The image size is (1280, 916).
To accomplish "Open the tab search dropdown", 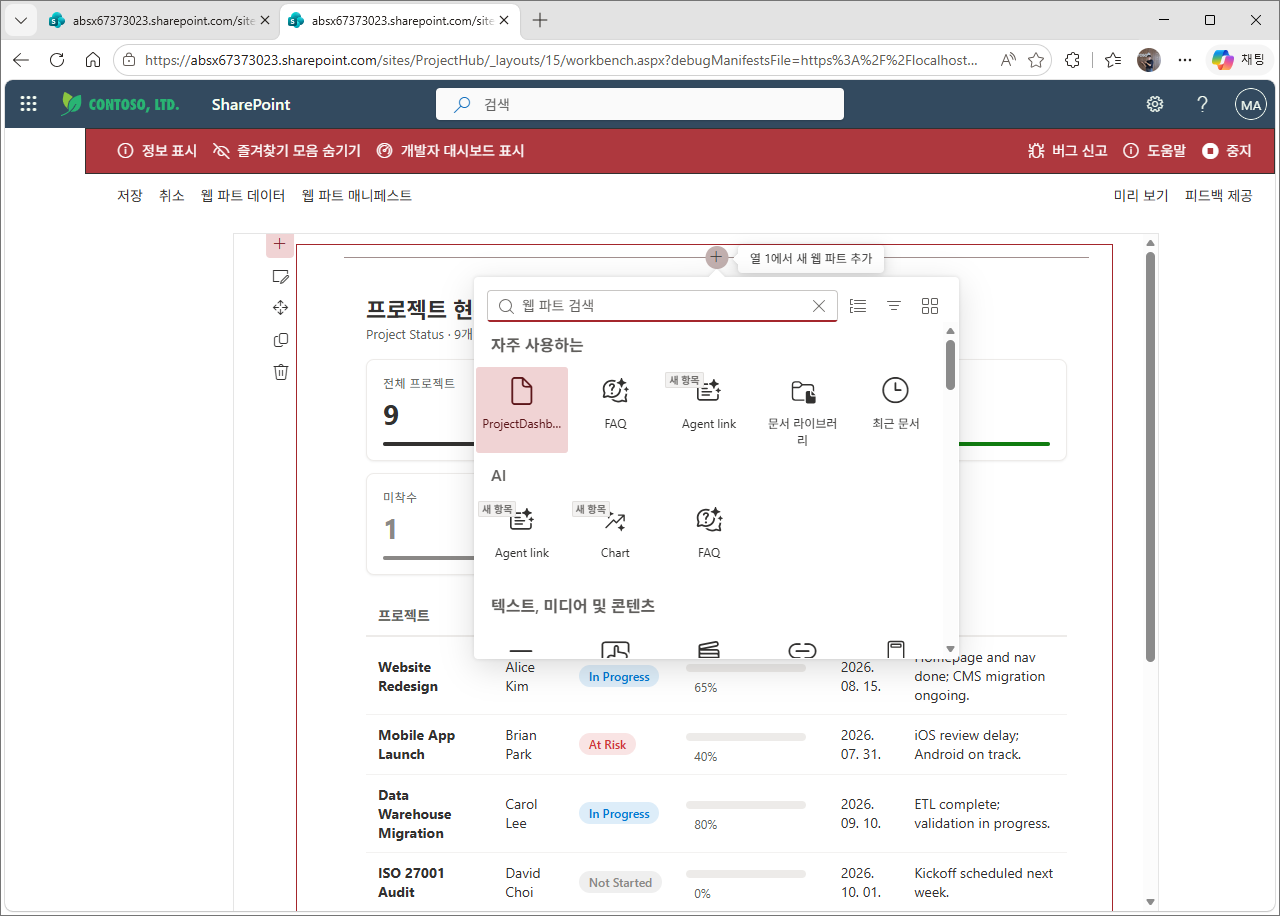I will 20,20.
